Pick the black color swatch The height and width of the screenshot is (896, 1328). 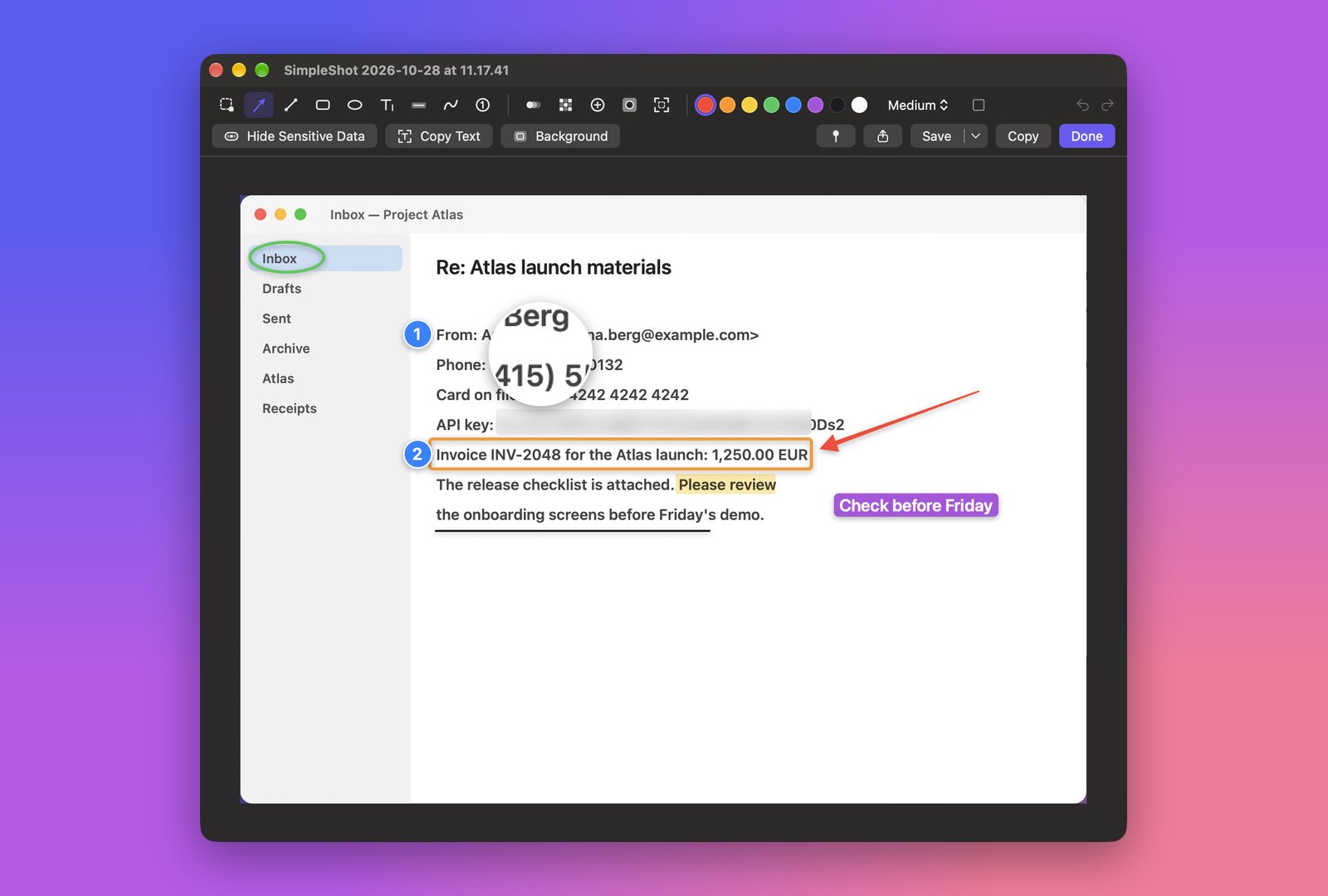coord(837,105)
